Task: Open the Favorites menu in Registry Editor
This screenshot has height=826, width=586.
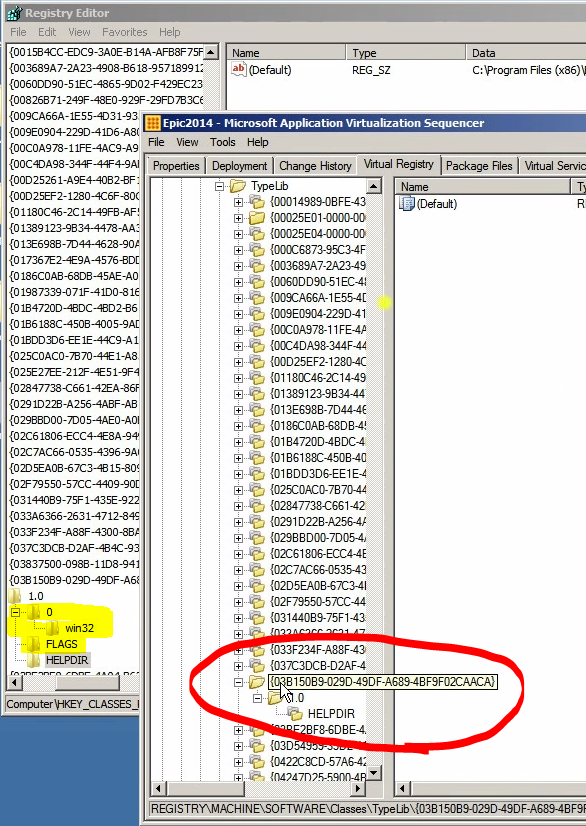Action: click(x=125, y=32)
